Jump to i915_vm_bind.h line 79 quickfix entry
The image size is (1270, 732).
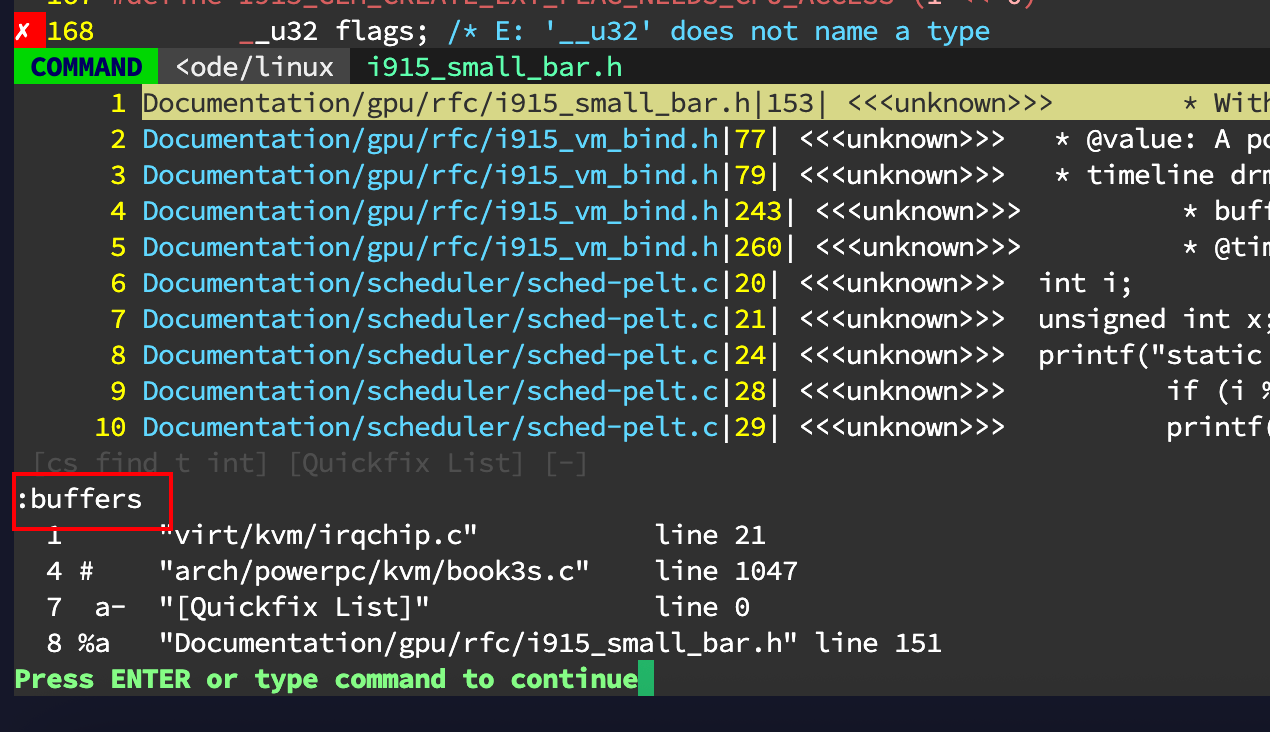pos(430,175)
